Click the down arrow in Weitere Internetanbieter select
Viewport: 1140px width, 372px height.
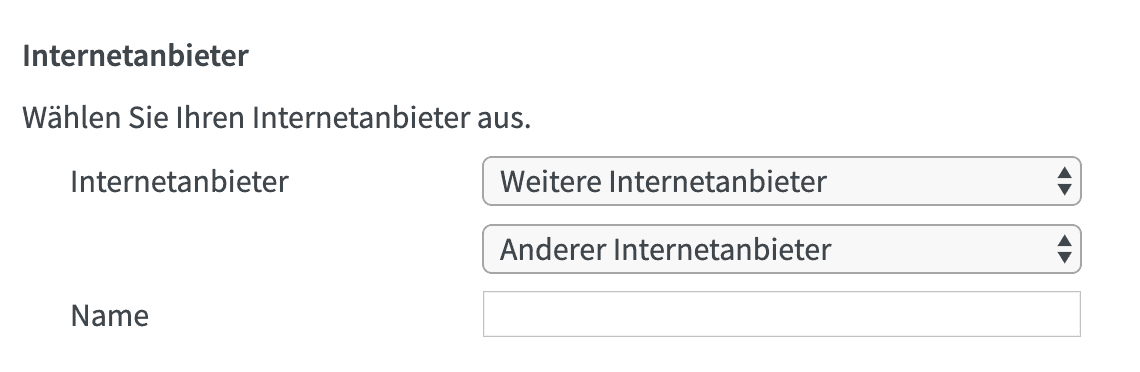(1064, 189)
